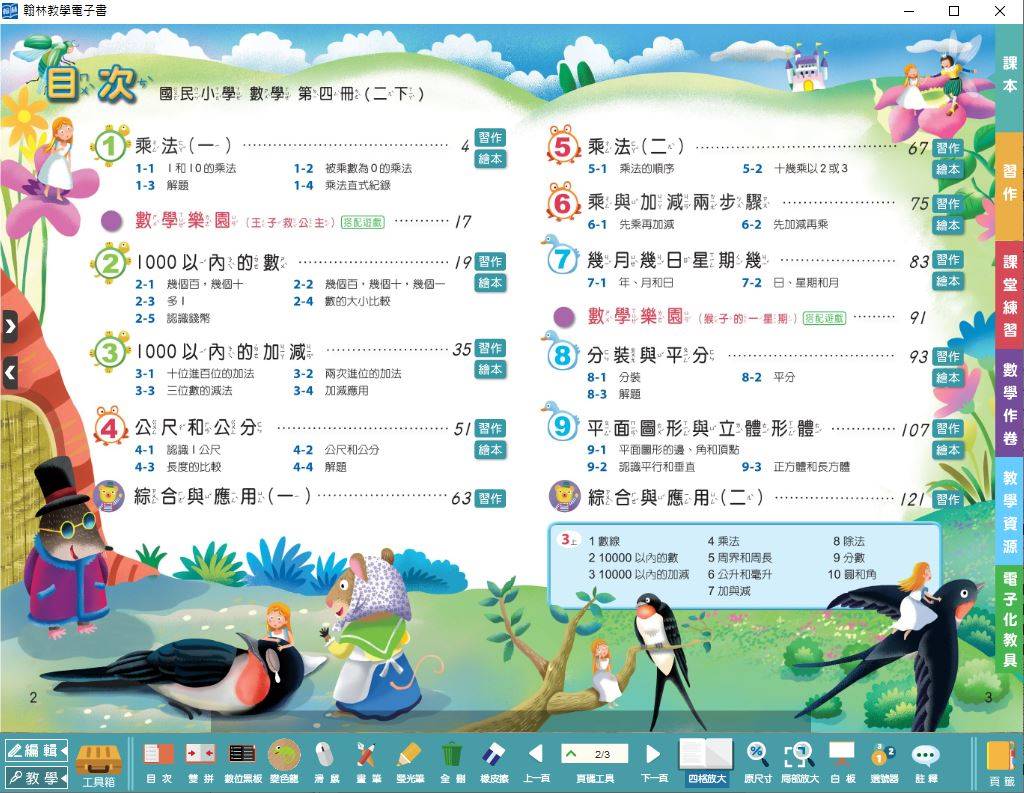
Task: Click the right-pointing arrow on left edge
Action: (x=9, y=325)
